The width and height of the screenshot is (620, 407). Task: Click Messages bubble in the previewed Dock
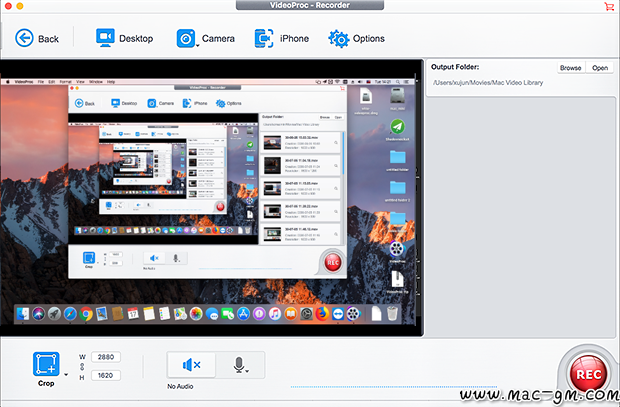point(212,314)
